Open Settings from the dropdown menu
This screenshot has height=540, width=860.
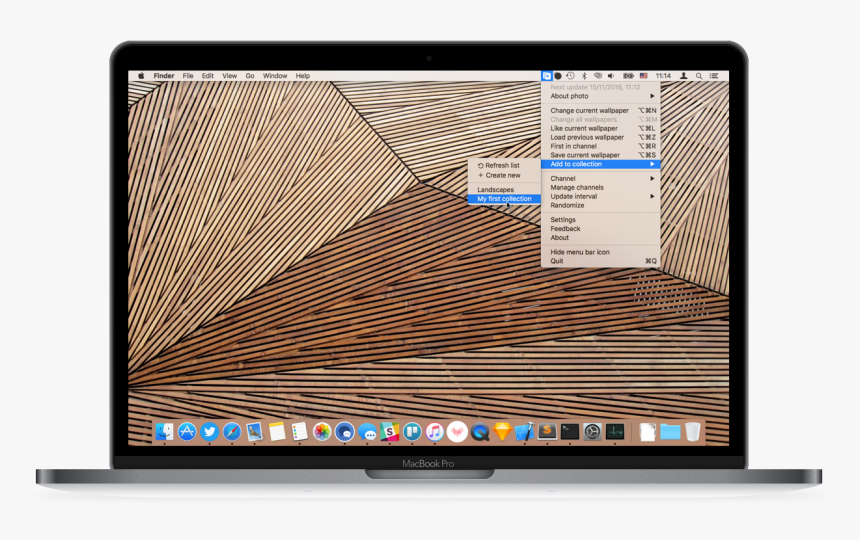[x=601, y=219]
